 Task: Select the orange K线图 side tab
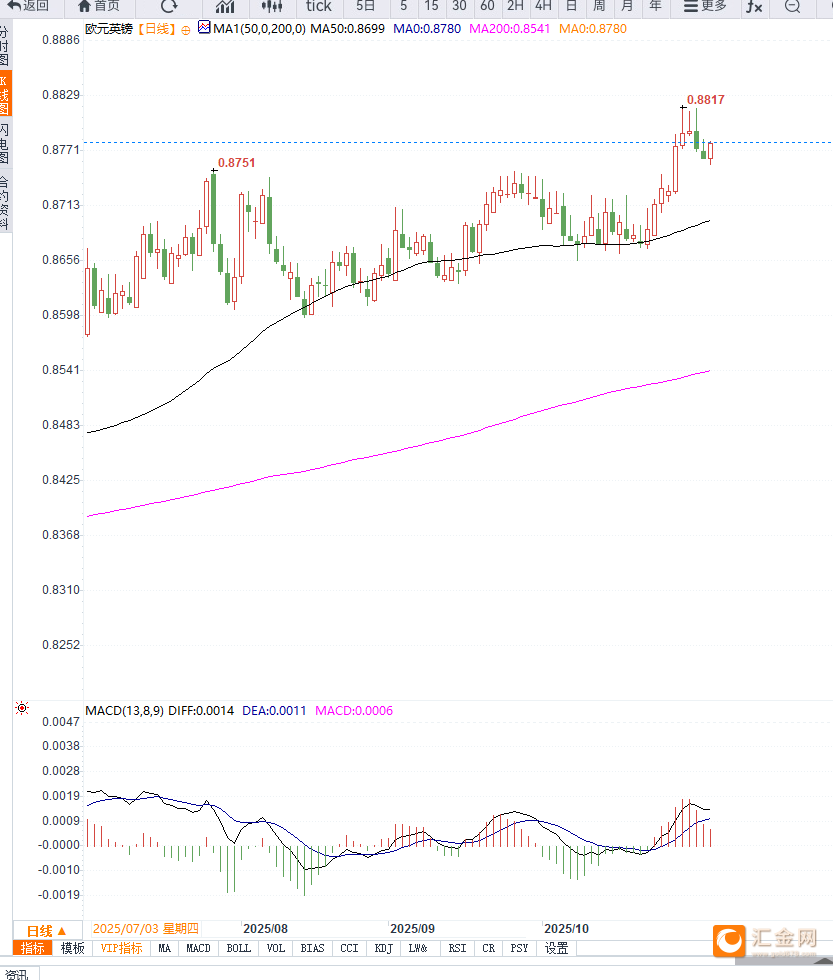[5, 94]
